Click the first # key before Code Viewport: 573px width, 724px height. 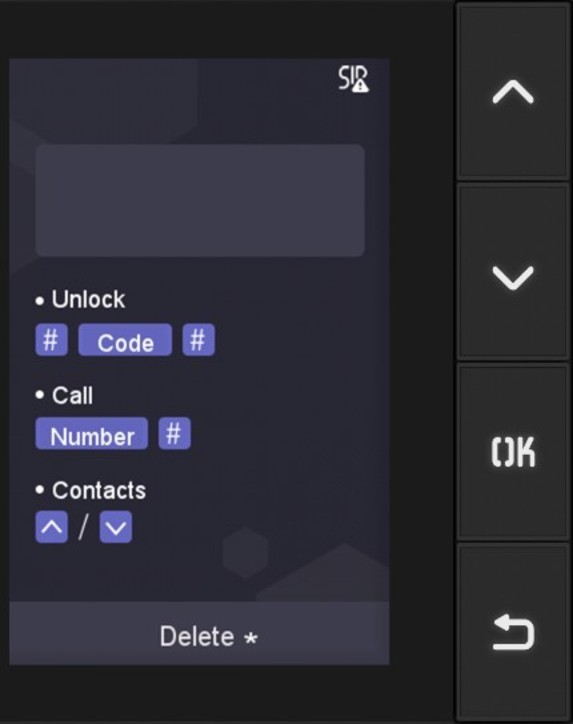51,340
